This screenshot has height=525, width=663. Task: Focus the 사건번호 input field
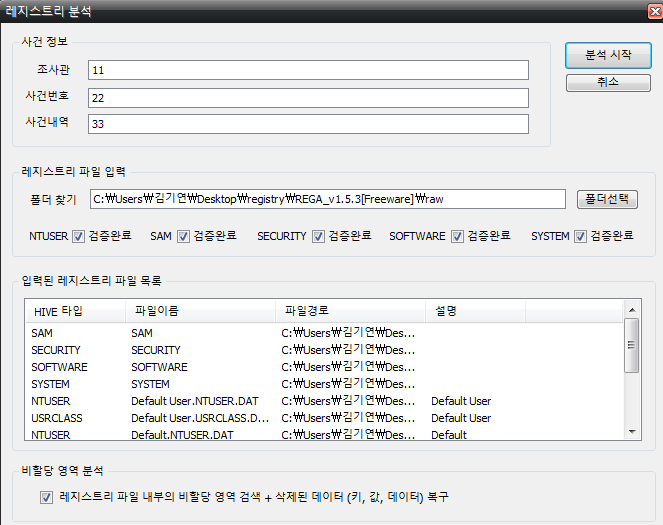tap(308, 98)
